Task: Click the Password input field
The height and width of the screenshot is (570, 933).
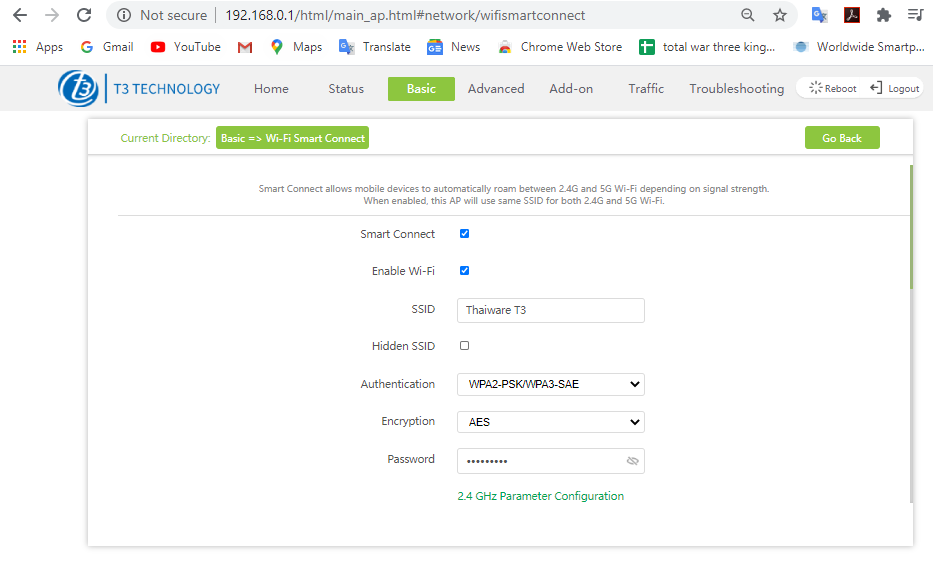Action: 550,461
